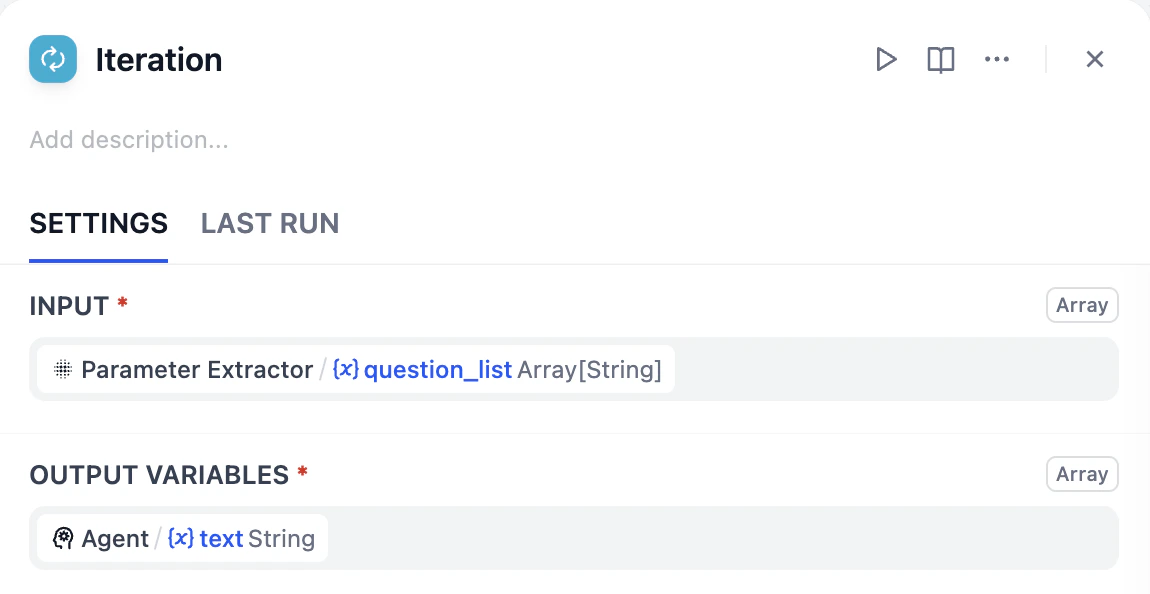This screenshot has width=1150, height=594.
Task: Open the Array selector beside OUTPUT VARIABLES
Action: 1082,474
